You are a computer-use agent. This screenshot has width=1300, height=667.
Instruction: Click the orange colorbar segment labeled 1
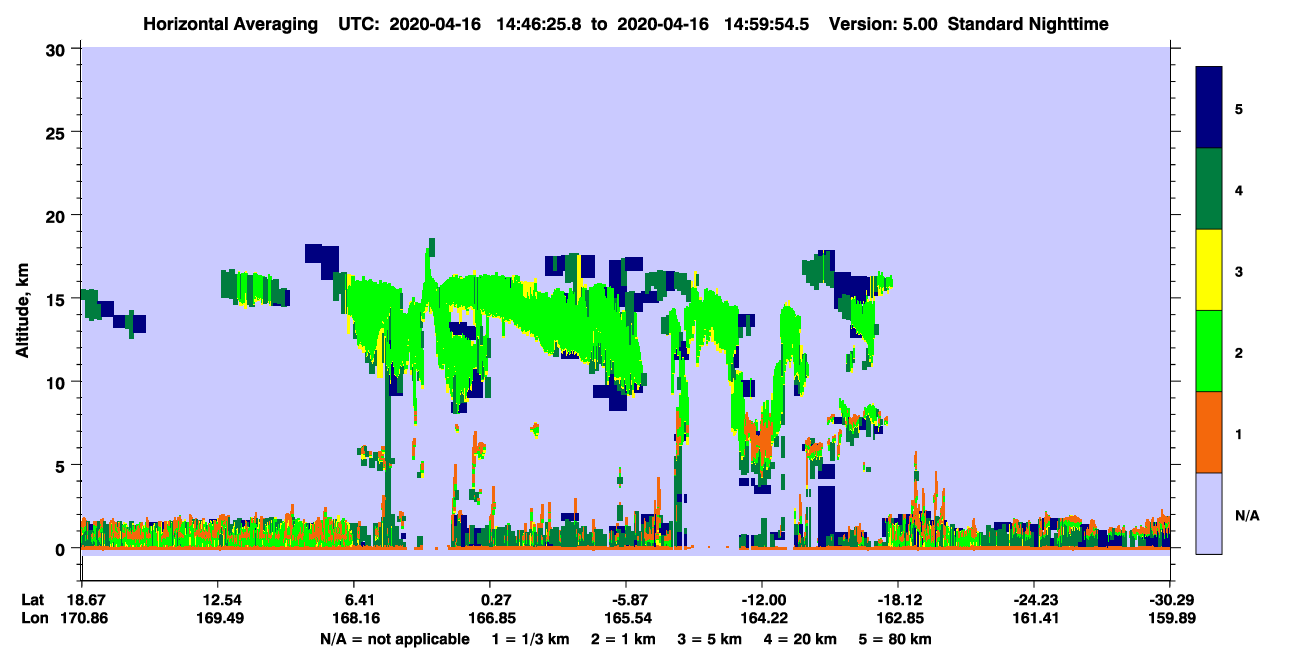tap(1209, 432)
